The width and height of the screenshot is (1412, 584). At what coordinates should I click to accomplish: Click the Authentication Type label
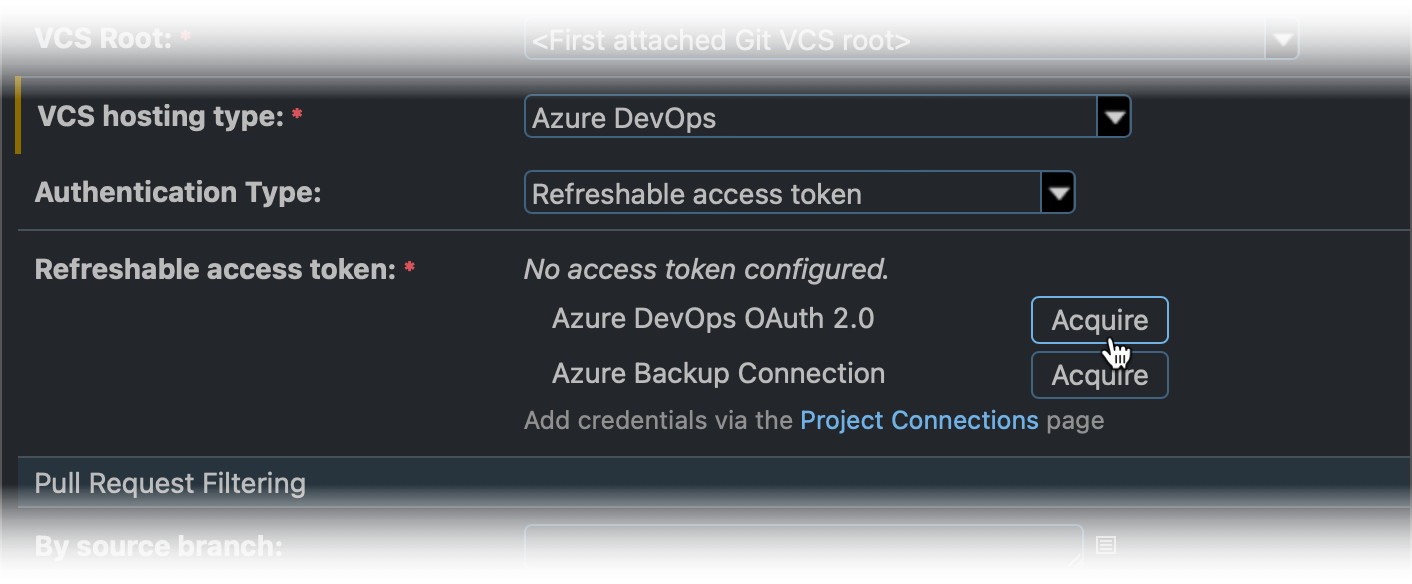[178, 192]
